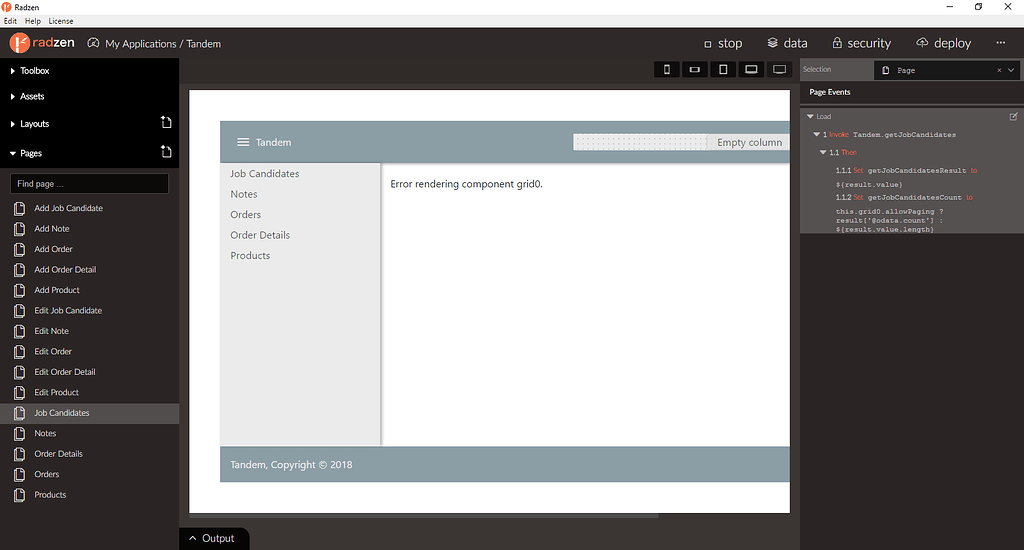Collapse the Invoke getJobCandidates step
This screenshot has height=550, width=1024.
pyautogui.click(x=816, y=135)
